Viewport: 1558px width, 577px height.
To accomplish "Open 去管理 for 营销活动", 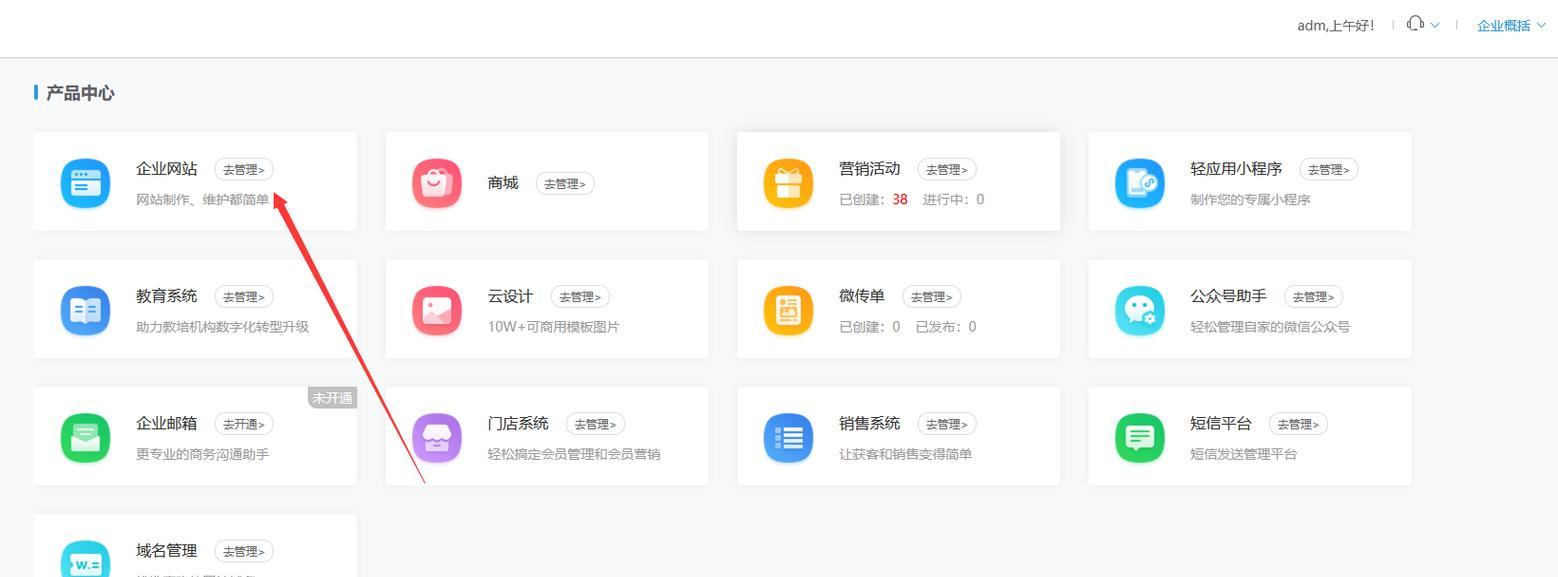I will coord(947,170).
